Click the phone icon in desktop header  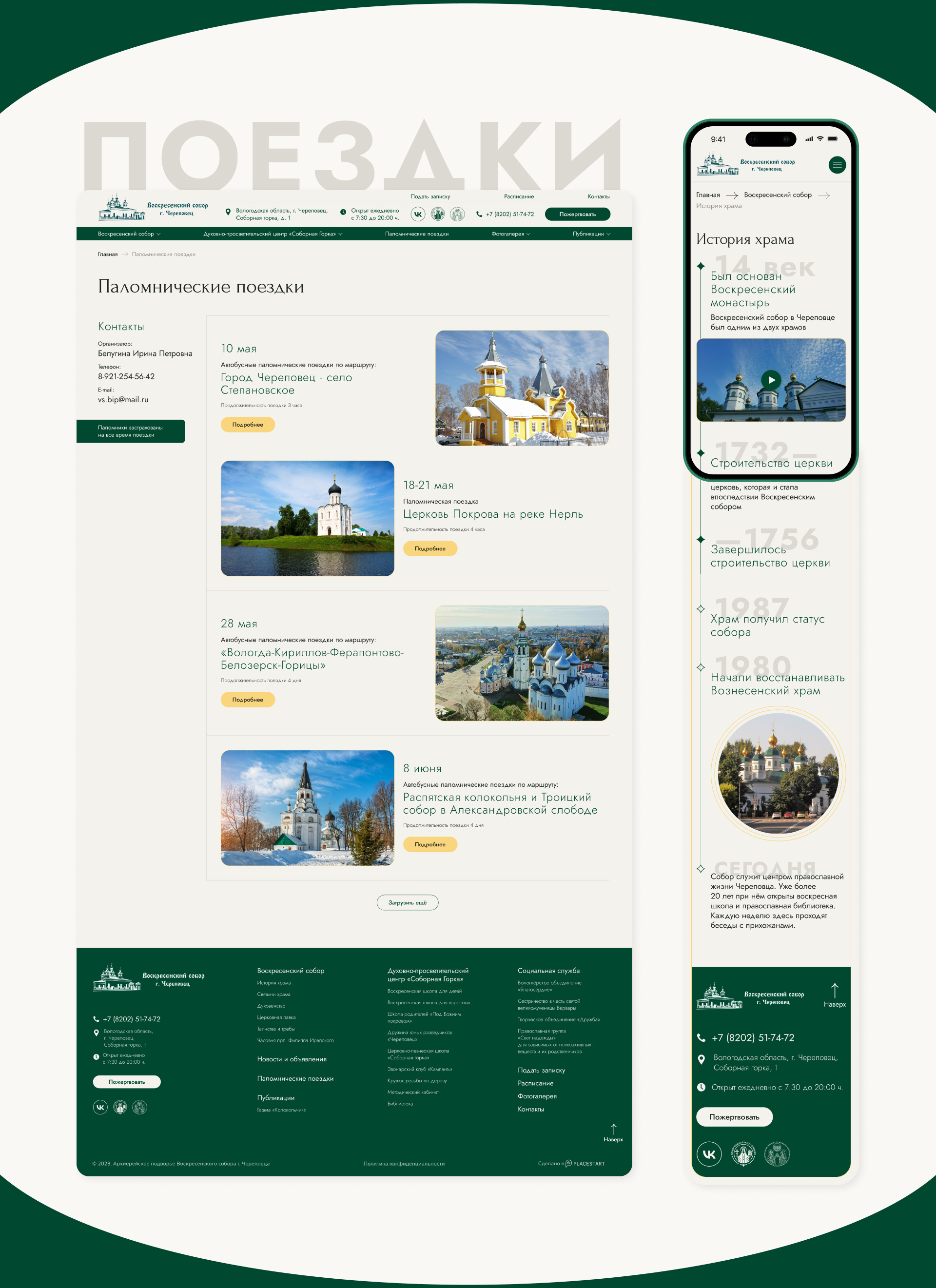point(479,214)
